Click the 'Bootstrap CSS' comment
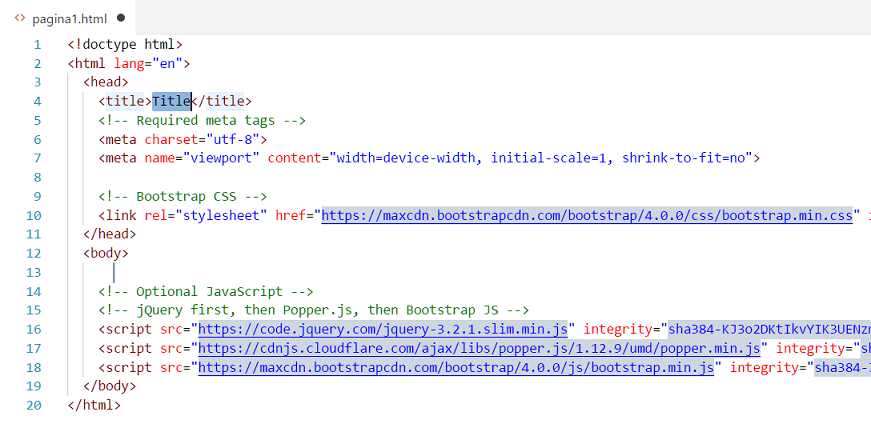The image size is (871, 424). 183,196
